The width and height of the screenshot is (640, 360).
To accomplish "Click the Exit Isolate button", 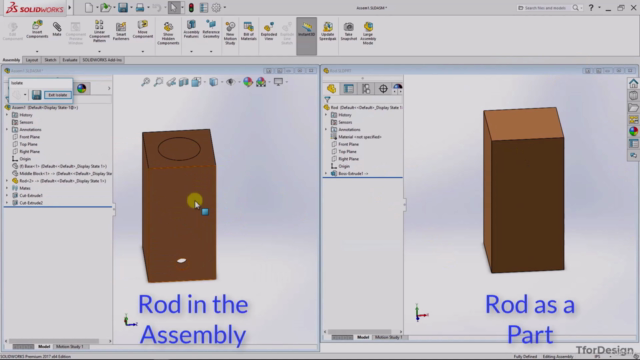I will (x=58, y=95).
